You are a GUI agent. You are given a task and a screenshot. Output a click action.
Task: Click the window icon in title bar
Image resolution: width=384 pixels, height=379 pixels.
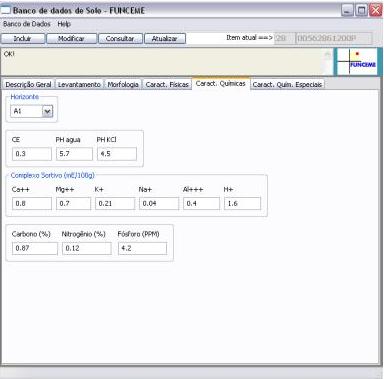pyautogui.click(x=6, y=10)
